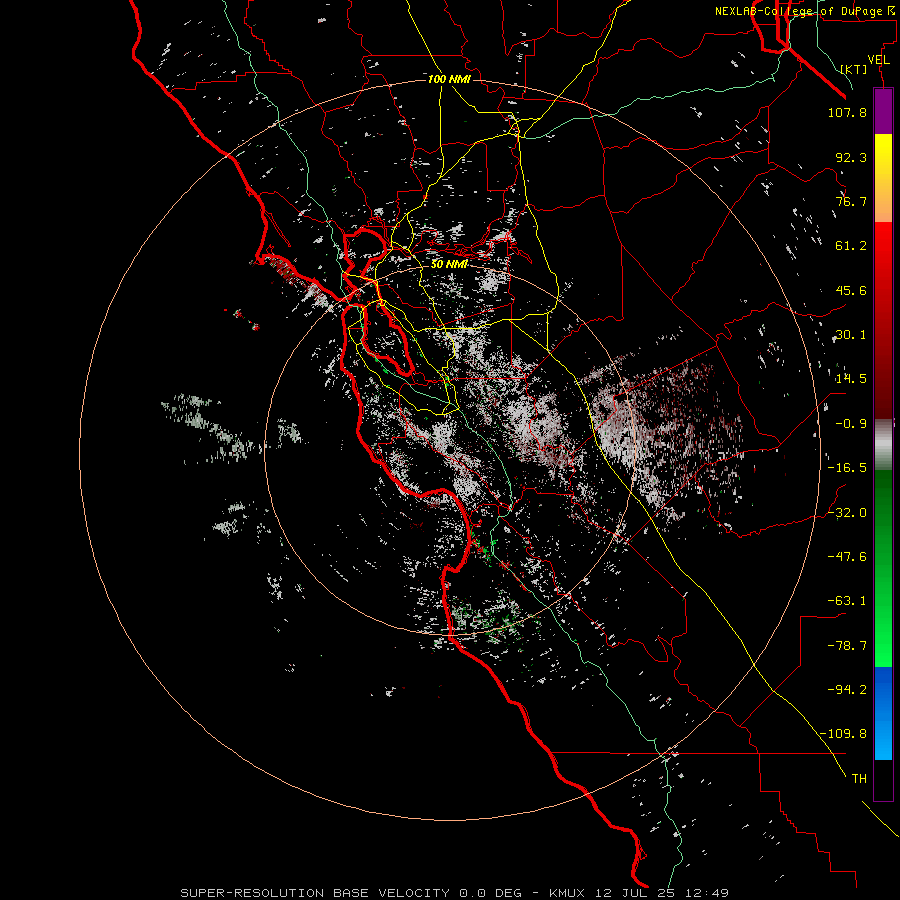Select the -47.6 legend value
This screenshot has height=900, width=900.
tap(847, 557)
